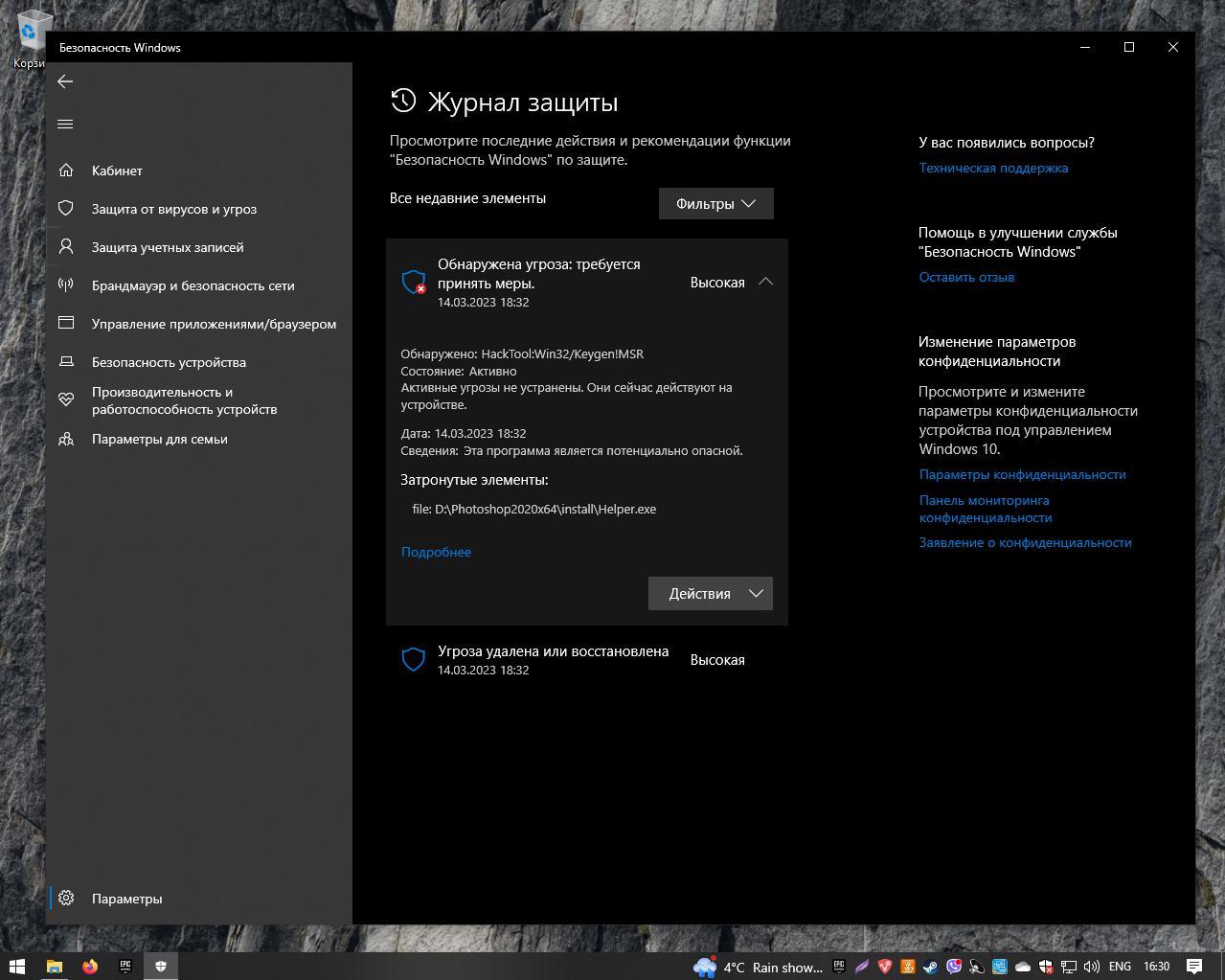This screenshot has width=1225, height=980.
Task: Open the volume control tray icon
Action: (1092, 967)
